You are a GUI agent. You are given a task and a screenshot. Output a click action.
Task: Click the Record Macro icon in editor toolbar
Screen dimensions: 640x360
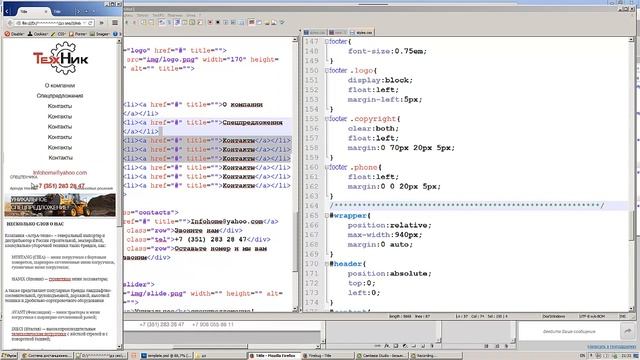(x=210, y=22)
